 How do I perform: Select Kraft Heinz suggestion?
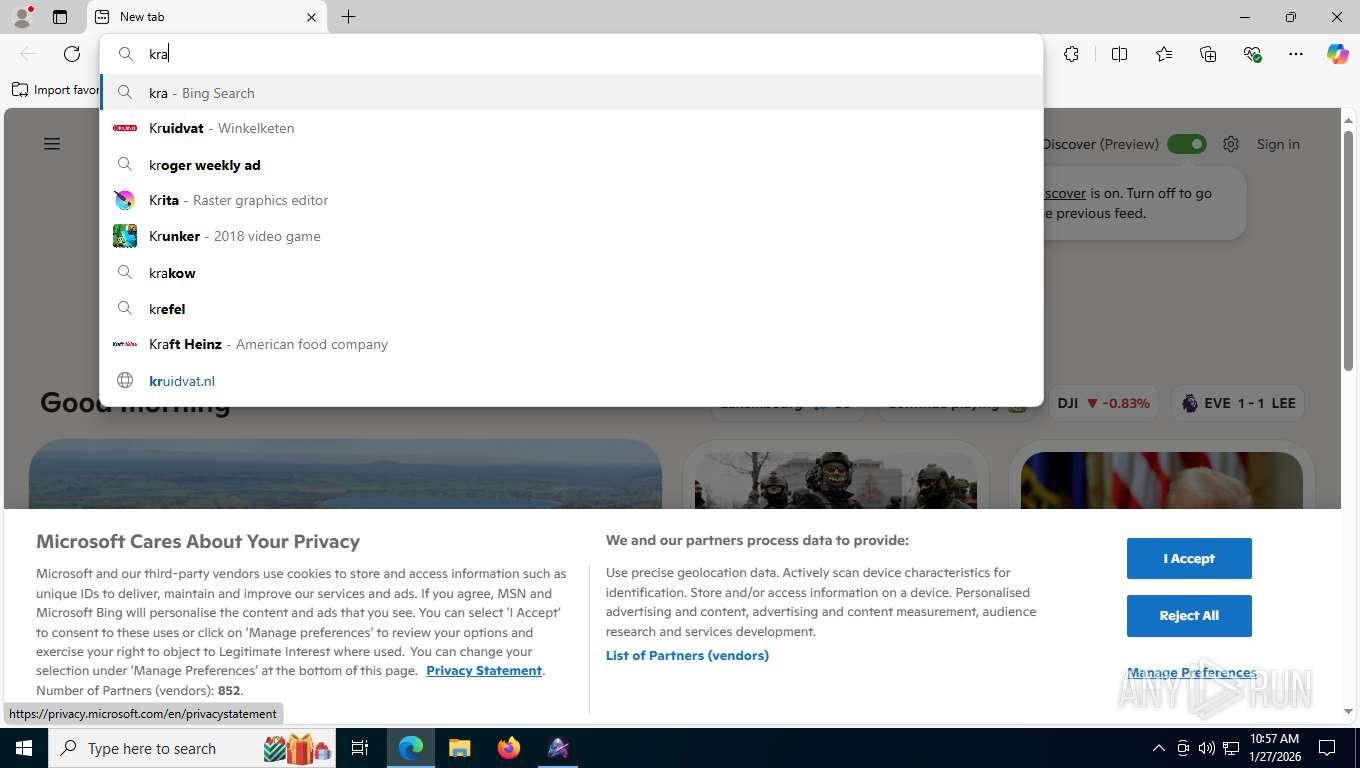click(x=571, y=344)
